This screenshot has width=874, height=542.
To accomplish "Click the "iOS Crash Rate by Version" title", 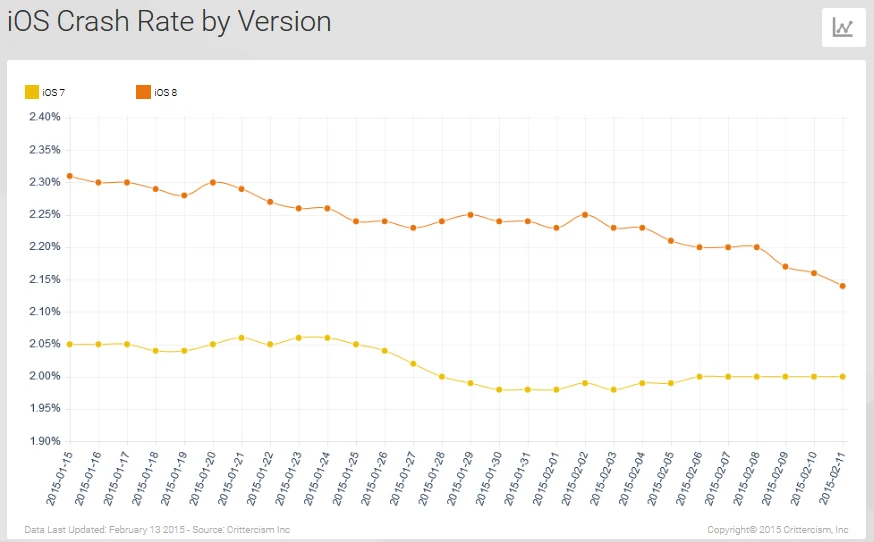I will 169,22.
